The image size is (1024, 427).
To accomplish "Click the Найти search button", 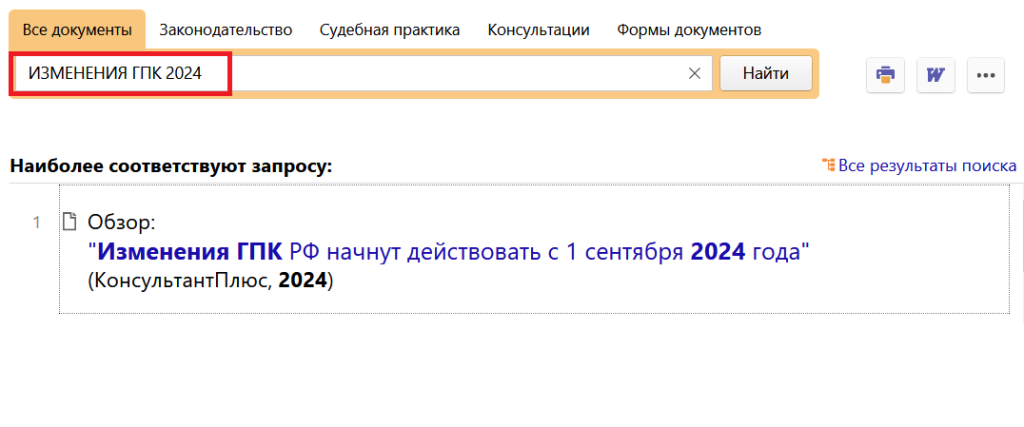I will pos(766,73).
